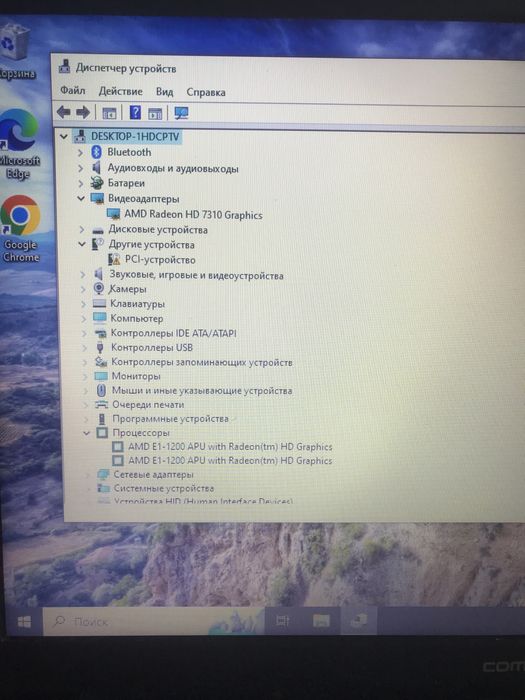Select AMD Radeon HD 7310 Graphics device
The height and width of the screenshot is (700, 525).
tap(193, 215)
